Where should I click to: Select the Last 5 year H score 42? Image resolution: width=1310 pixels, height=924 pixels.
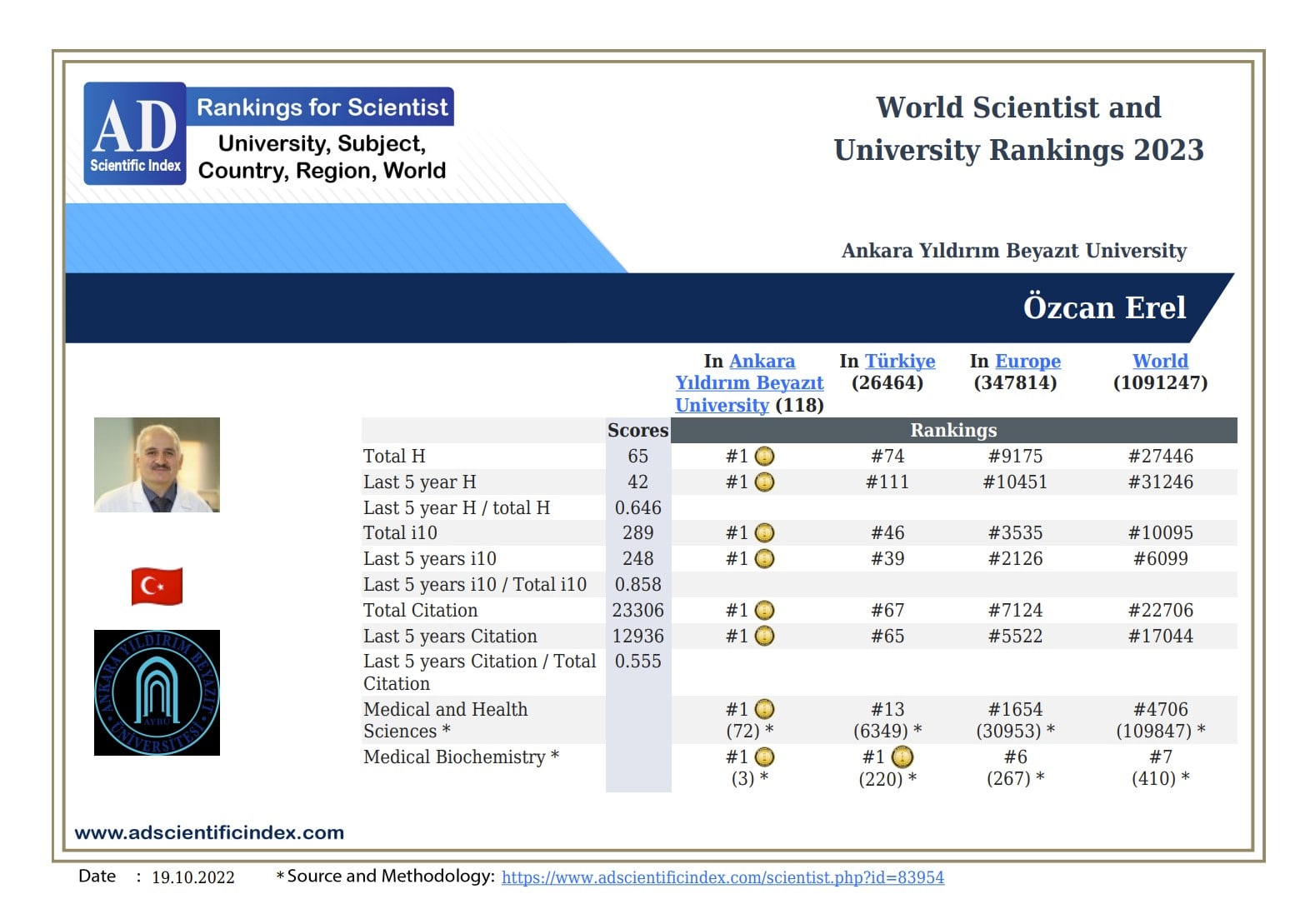pyautogui.click(x=638, y=482)
